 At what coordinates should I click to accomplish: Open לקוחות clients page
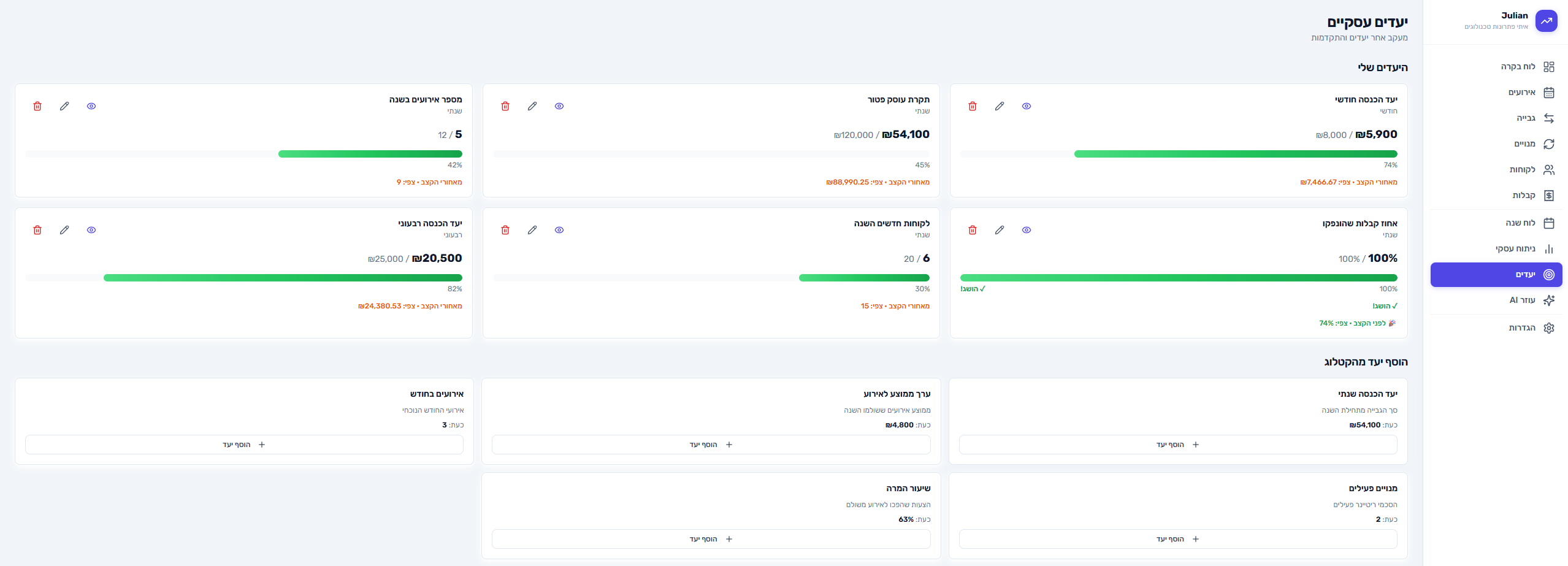click(x=1496, y=170)
